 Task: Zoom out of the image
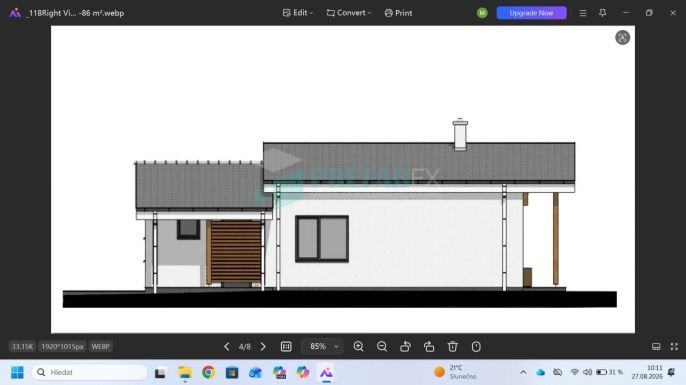tap(382, 346)
